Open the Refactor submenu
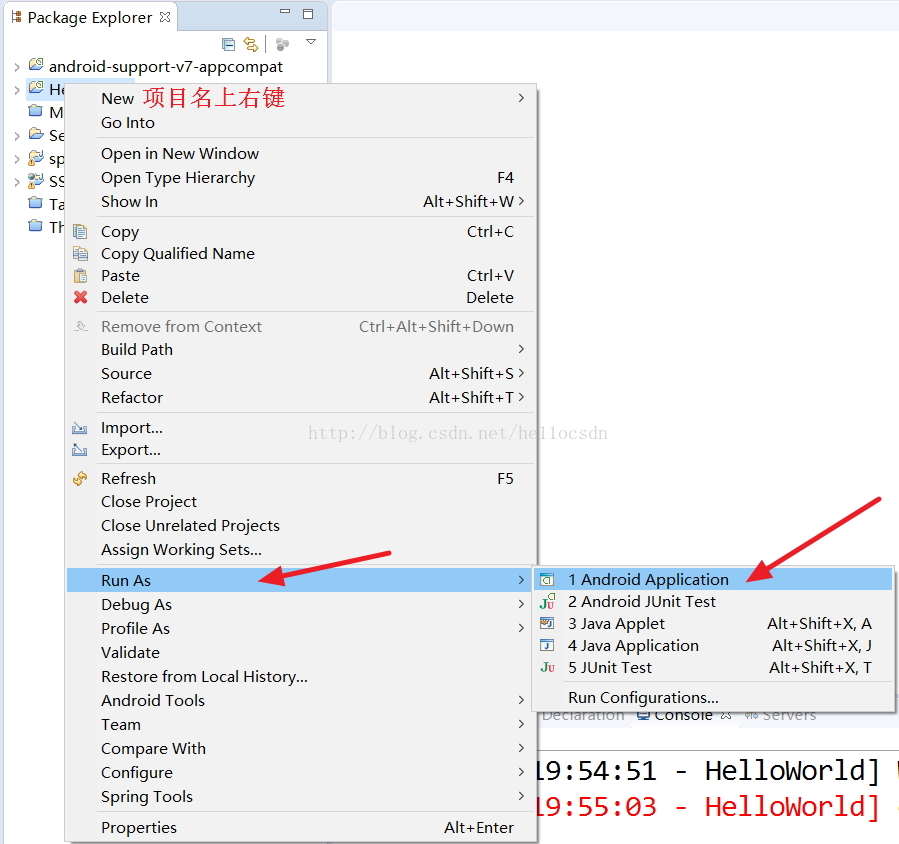The width and height of the screenshot is (899, 844). (x=301, y=398)
